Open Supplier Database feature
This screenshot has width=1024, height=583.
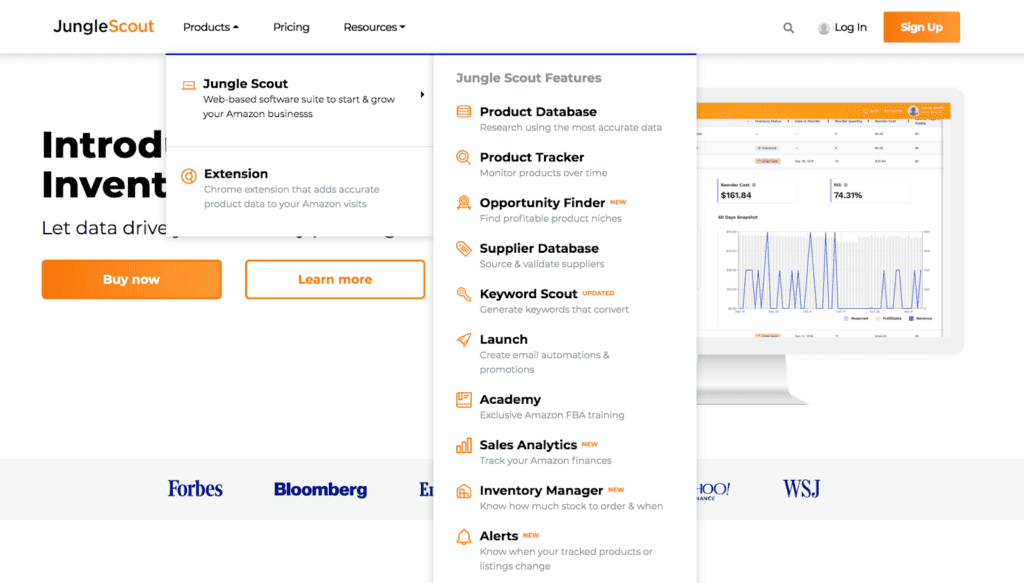(x=539, y=248)
